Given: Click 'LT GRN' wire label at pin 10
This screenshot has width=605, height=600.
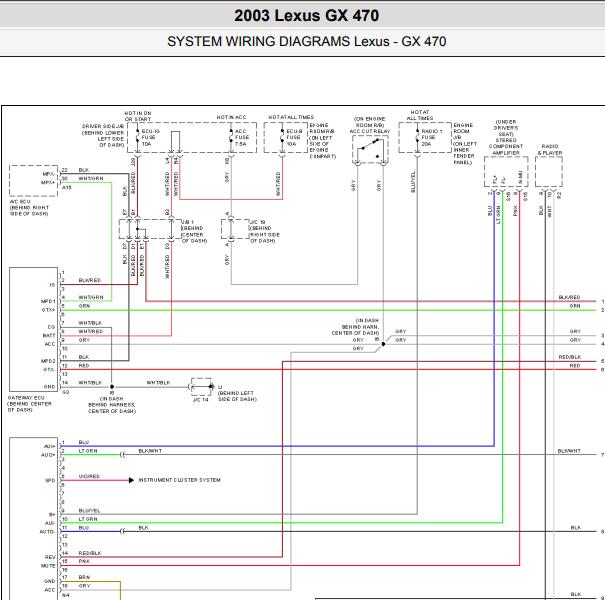Looking at the screenshot, I should tap(88, 519).
